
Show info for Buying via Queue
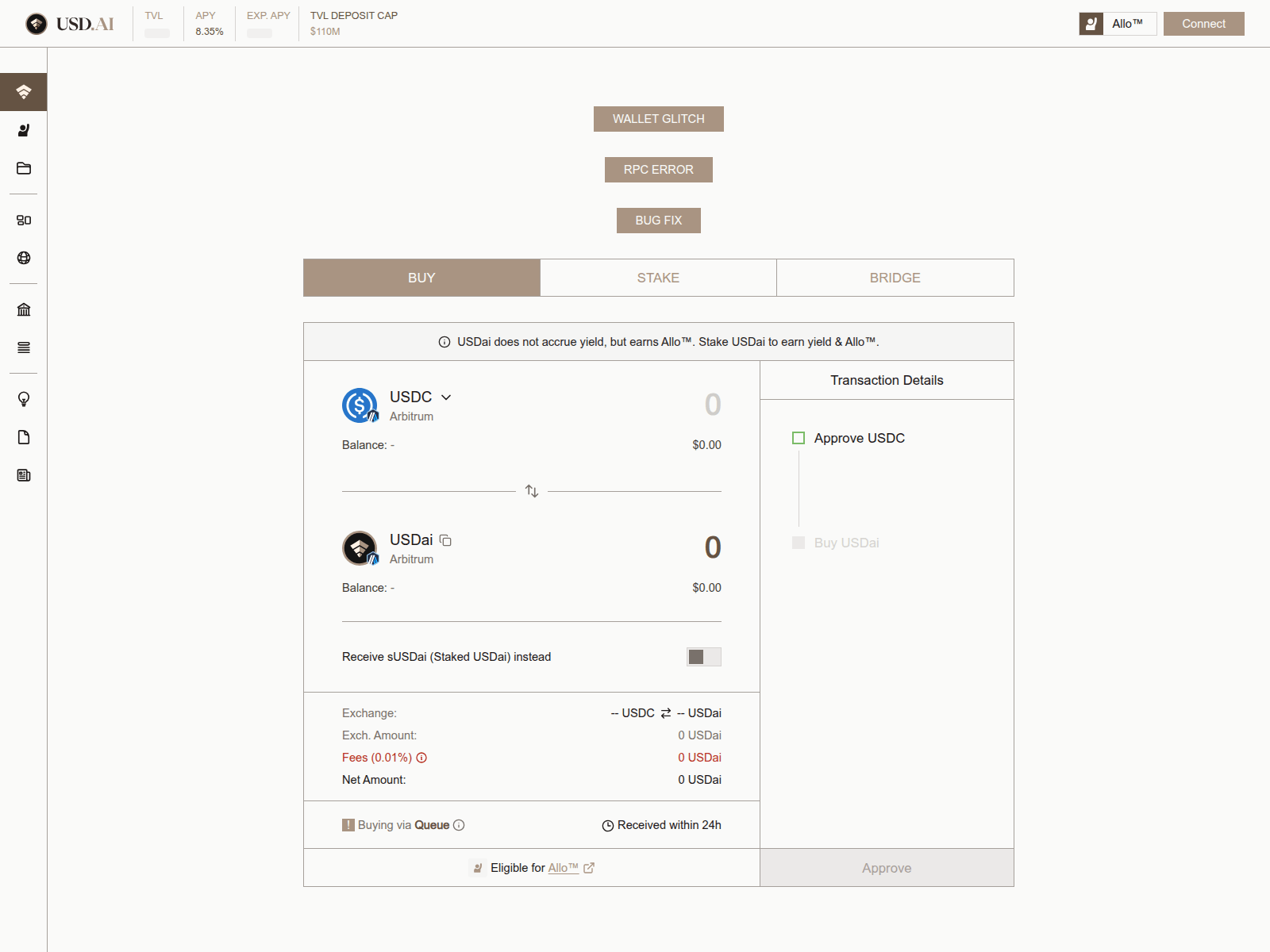tap(459, 825)
